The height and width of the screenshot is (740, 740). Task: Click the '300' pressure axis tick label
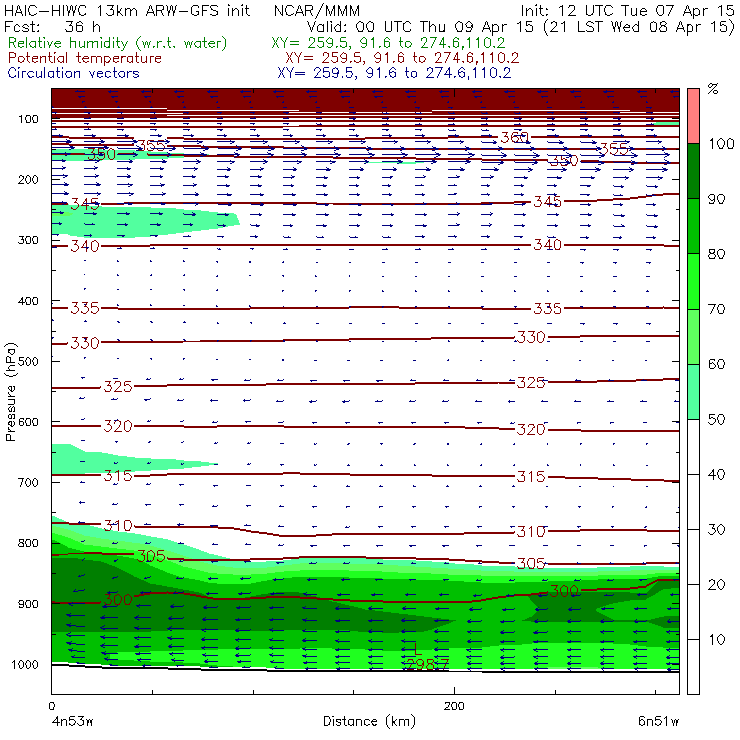point(28,240)
